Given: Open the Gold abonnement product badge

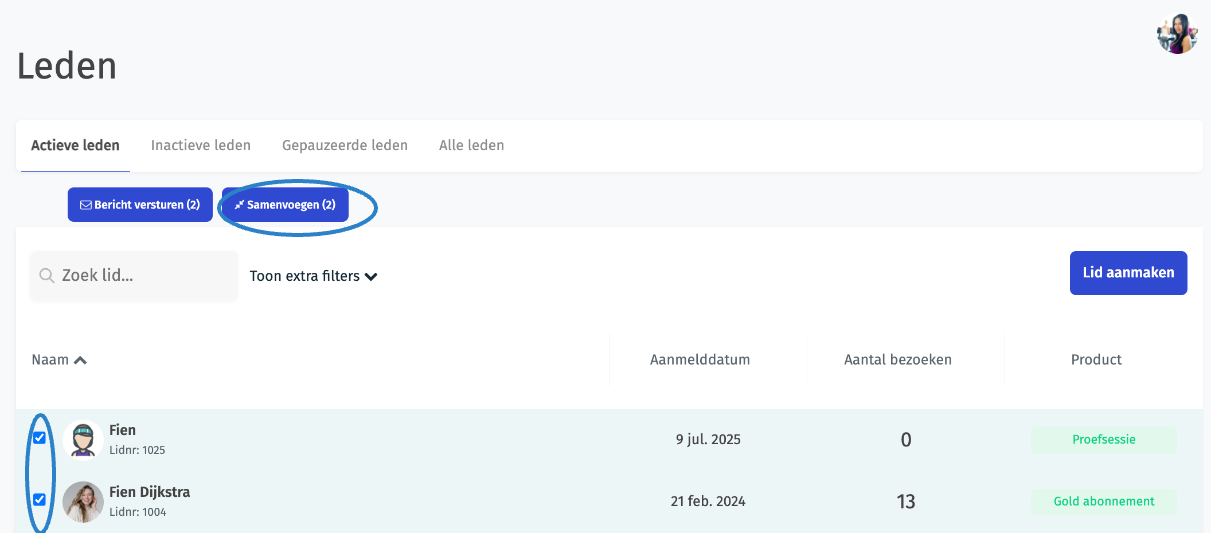Looking at the screenshot, I should point(1104,501).
